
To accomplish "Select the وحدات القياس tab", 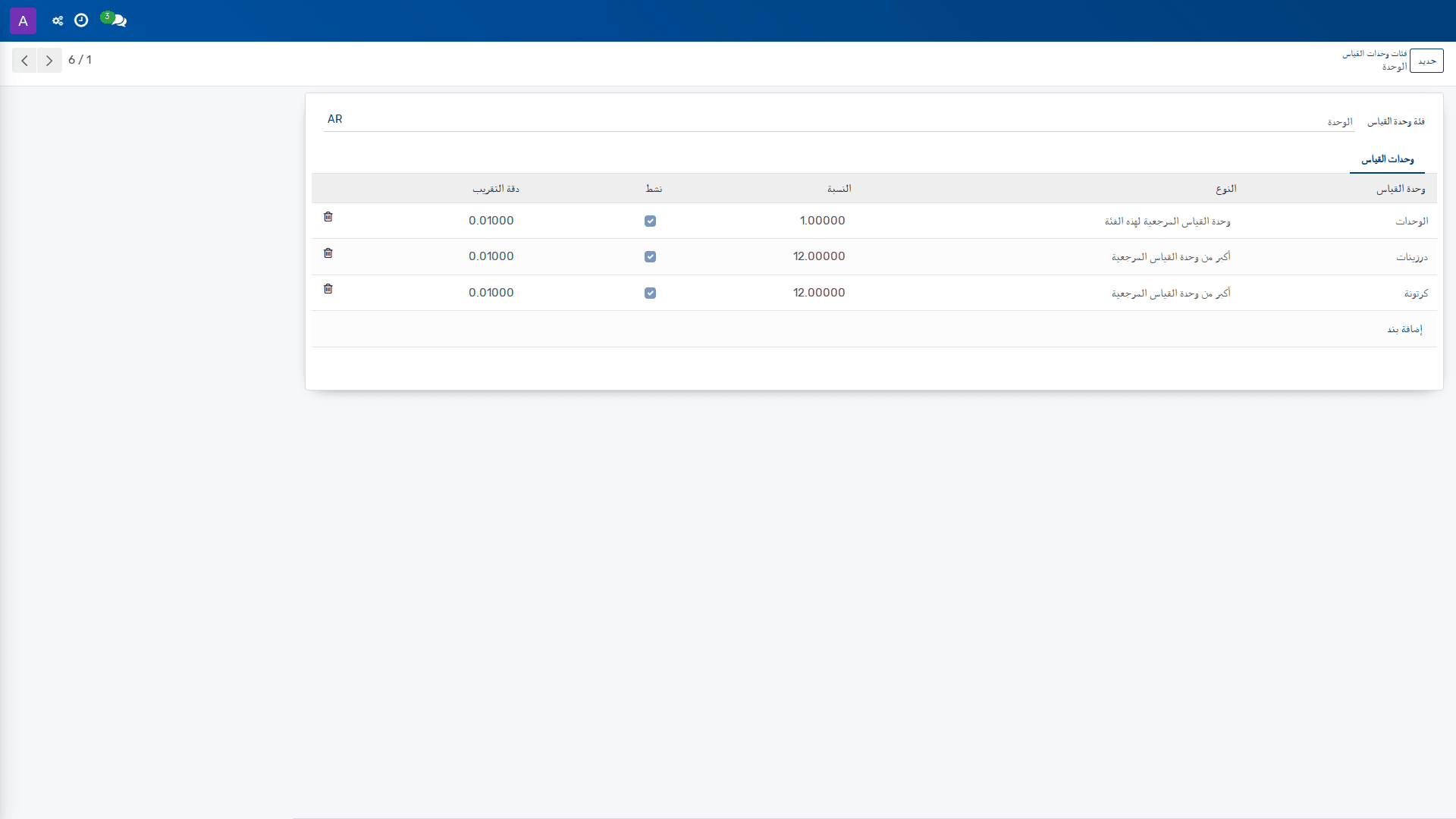I will tap(1387, 159).
